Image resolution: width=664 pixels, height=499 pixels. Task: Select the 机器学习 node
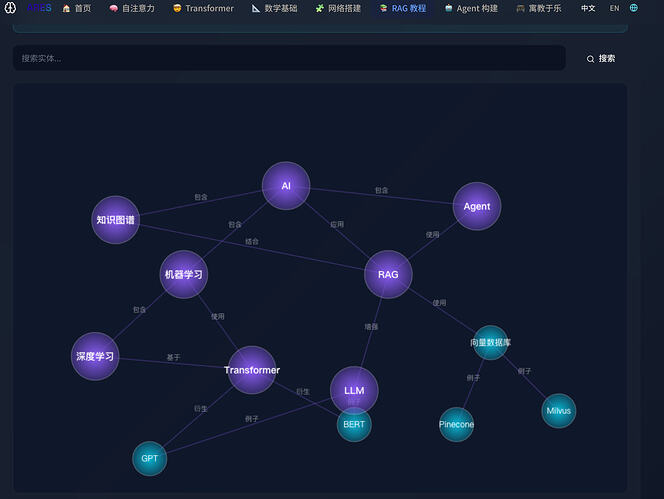pyautogui.click(x=183, y=274)
